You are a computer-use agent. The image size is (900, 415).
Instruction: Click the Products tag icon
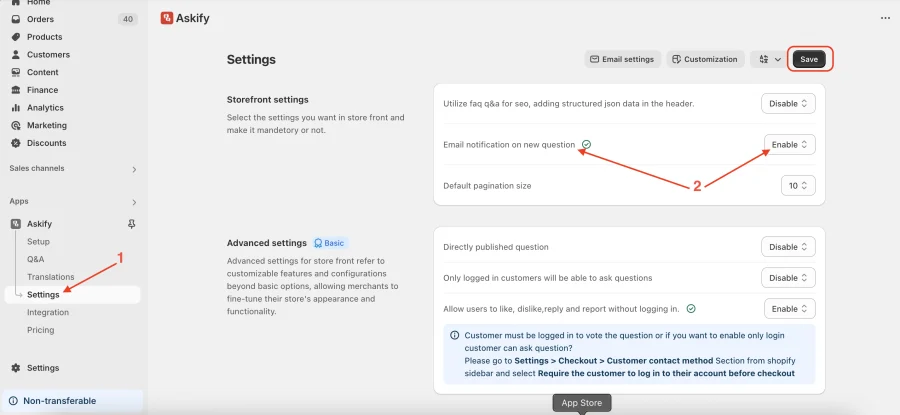coord(16,37)
